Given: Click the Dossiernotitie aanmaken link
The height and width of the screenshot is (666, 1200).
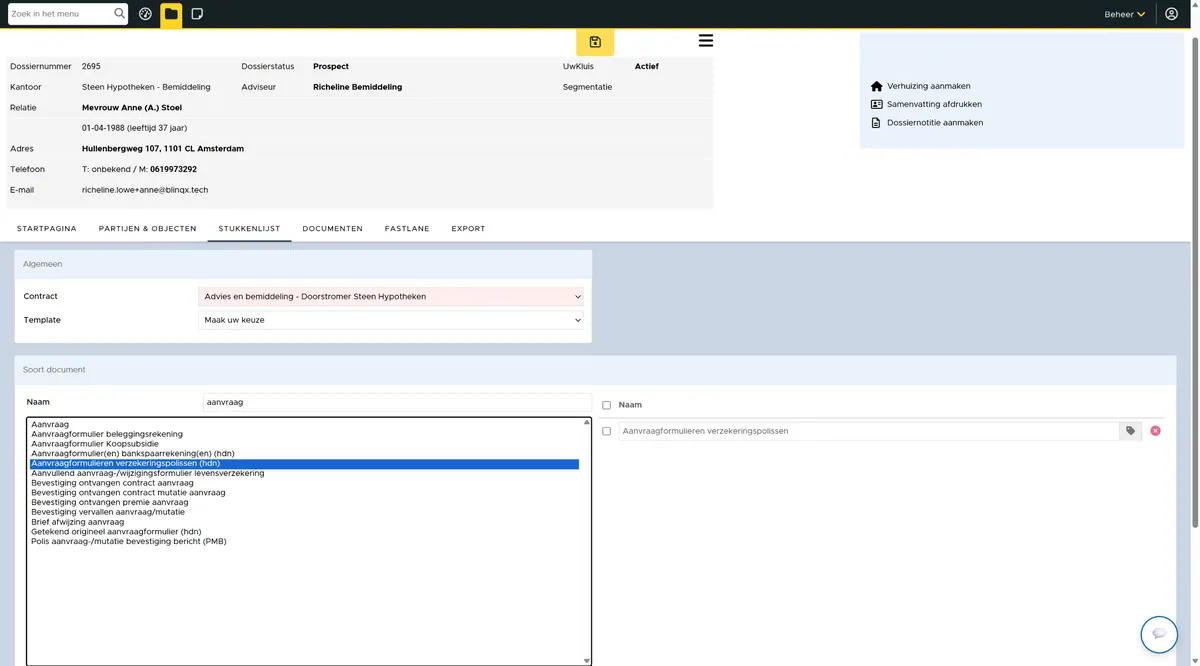Looking at the screenshot, I should [x=935, y=123].
